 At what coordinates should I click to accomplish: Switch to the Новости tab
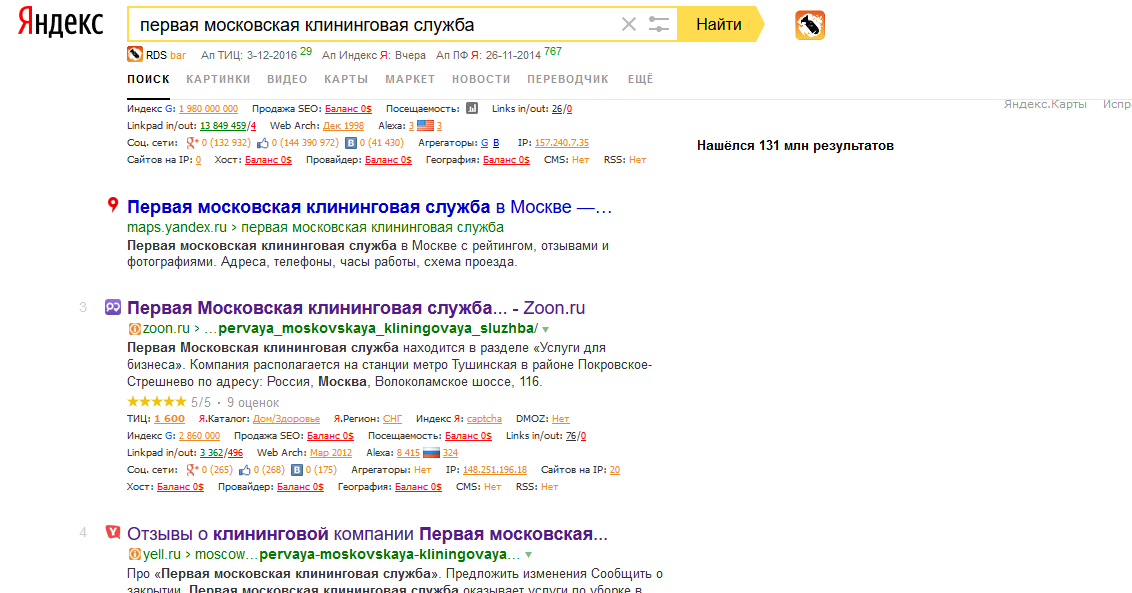coord(481,79)
